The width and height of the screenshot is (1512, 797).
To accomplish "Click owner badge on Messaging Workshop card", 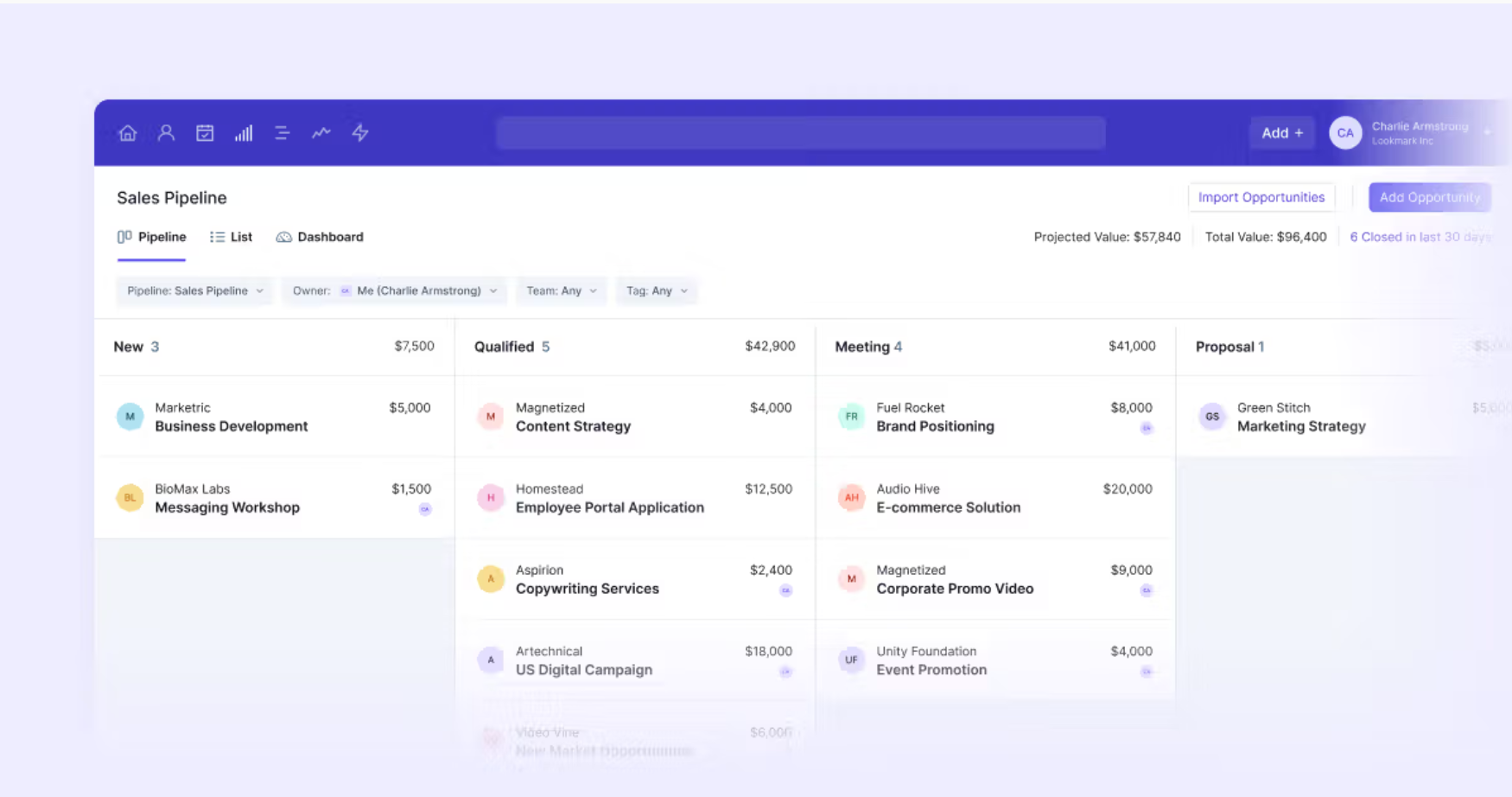I will click(425, 509).
